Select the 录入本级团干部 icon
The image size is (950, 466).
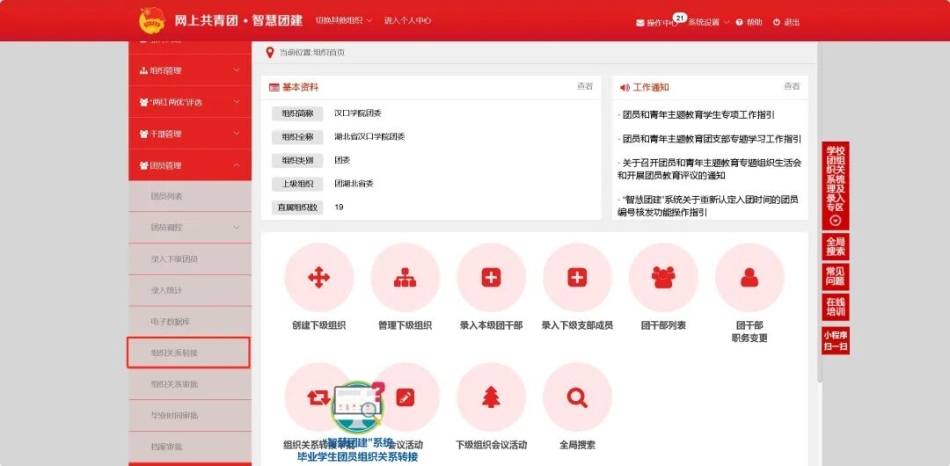click(491, 278)
